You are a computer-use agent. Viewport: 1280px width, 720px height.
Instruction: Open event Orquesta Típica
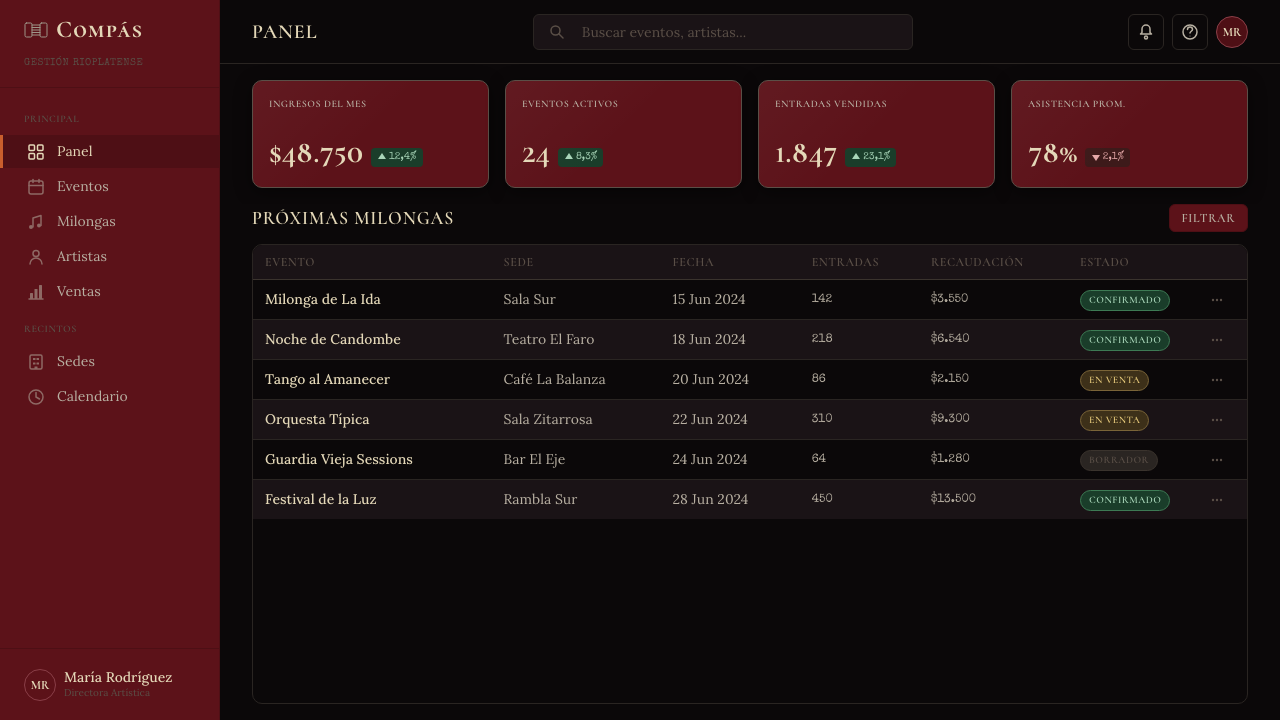tap(317, 420)
